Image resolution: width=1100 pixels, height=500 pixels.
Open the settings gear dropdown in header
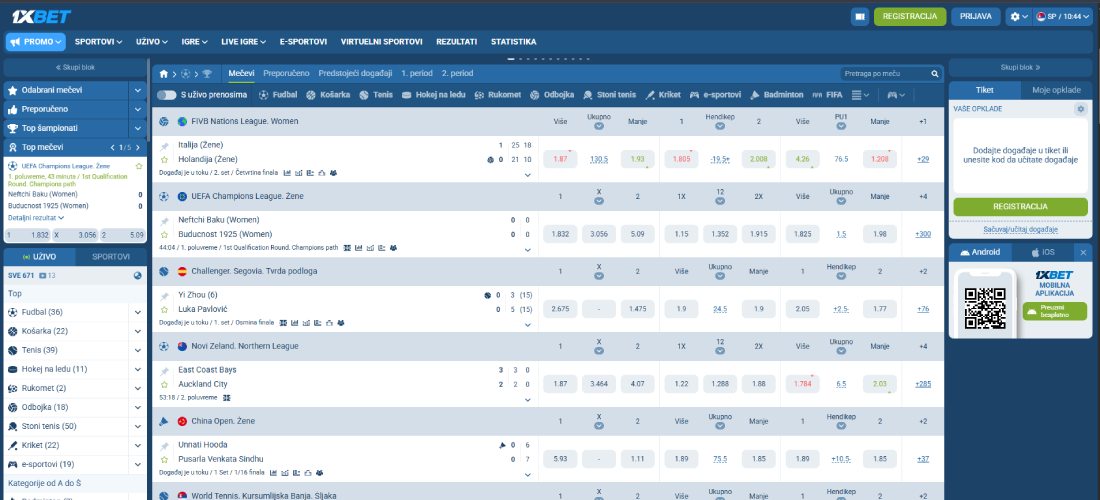[1018, 16]
